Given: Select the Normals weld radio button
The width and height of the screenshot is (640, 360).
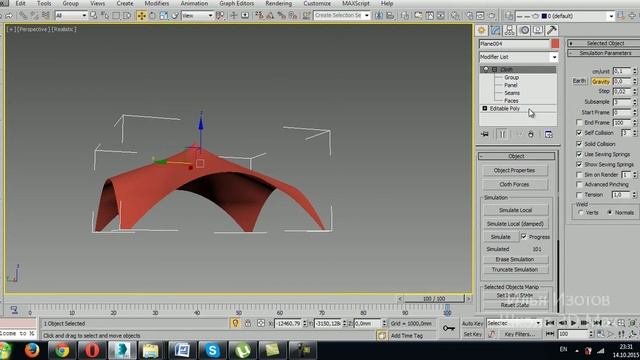Looking at the screenshot, I should (610, 213).
